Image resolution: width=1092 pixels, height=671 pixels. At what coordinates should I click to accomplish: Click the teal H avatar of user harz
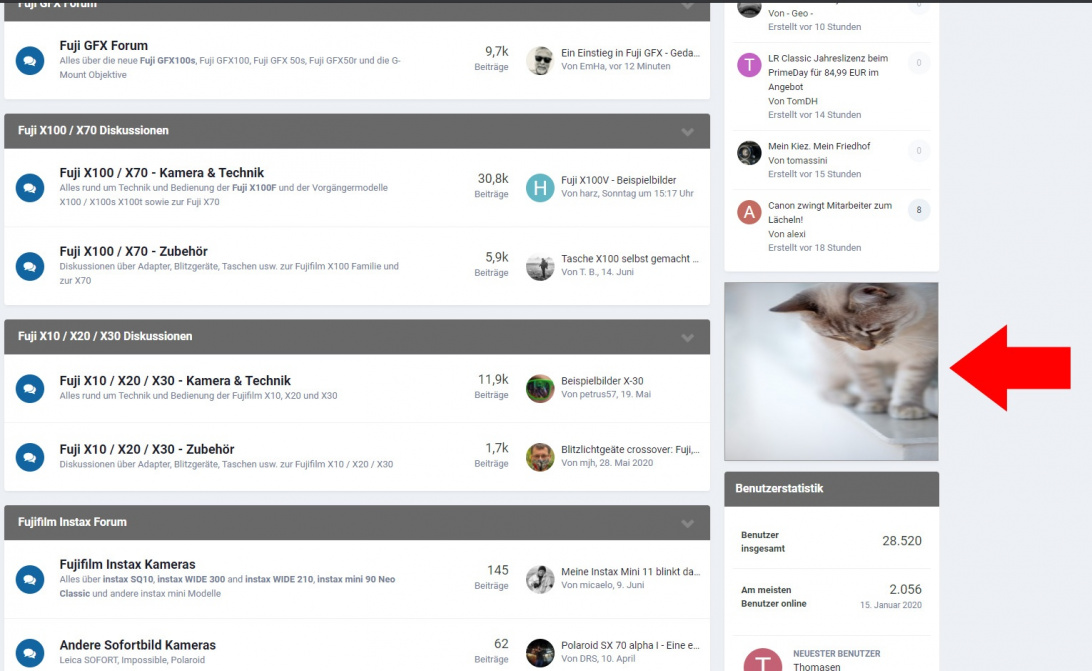[540, 187]
